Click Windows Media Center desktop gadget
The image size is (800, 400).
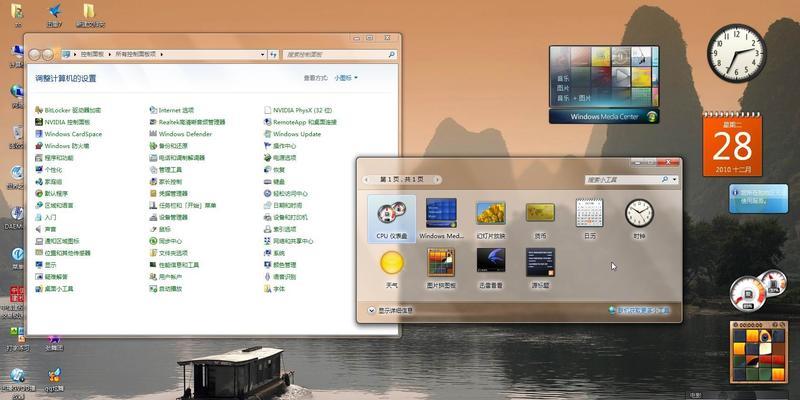pyautogui.click(x=604, y=85)
